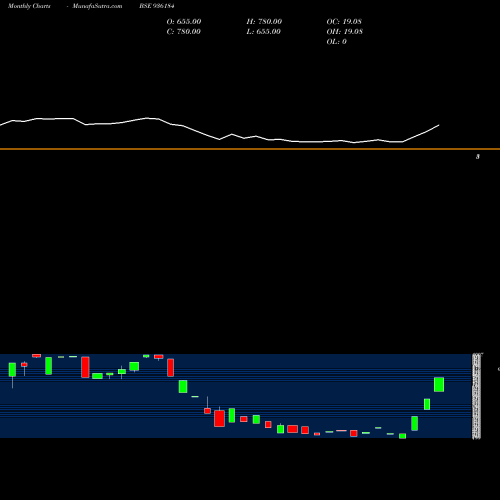
Task: Click the OL: 0 reading
Action: click(x=336, y=41)
